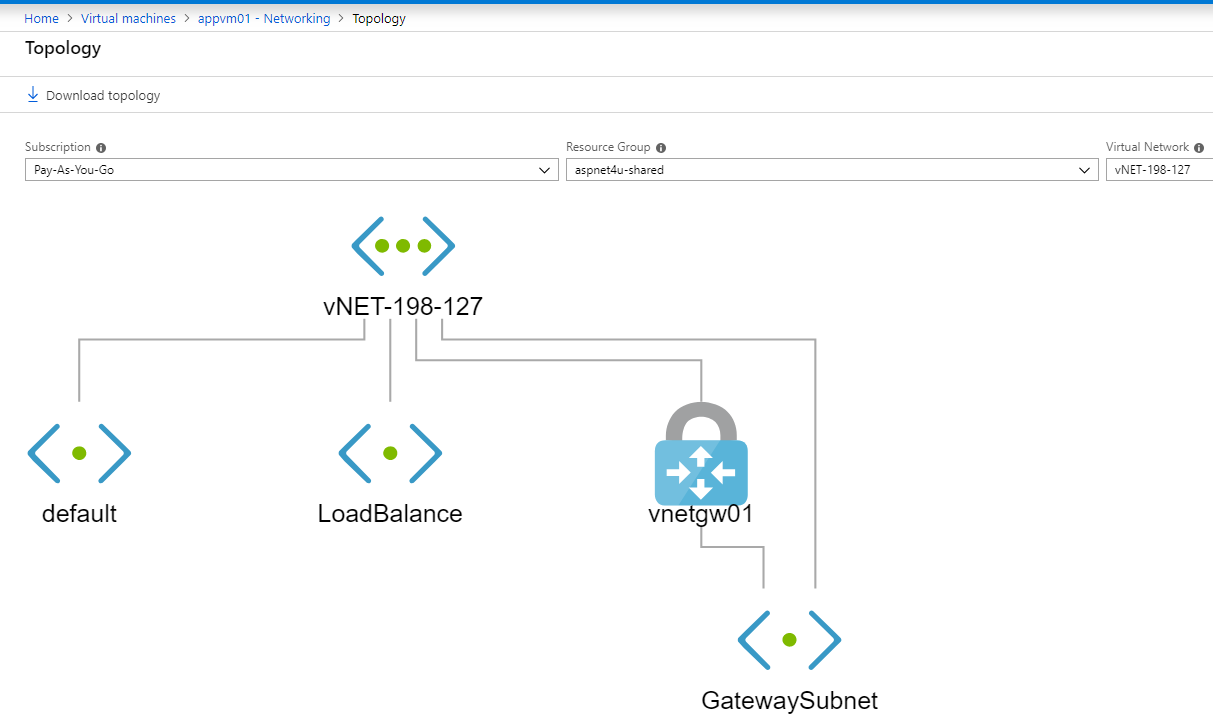Open appvm01 - Networking breadcrumb link
Viewport: 1213px width, 725px height.
click(x=264, y=19)
